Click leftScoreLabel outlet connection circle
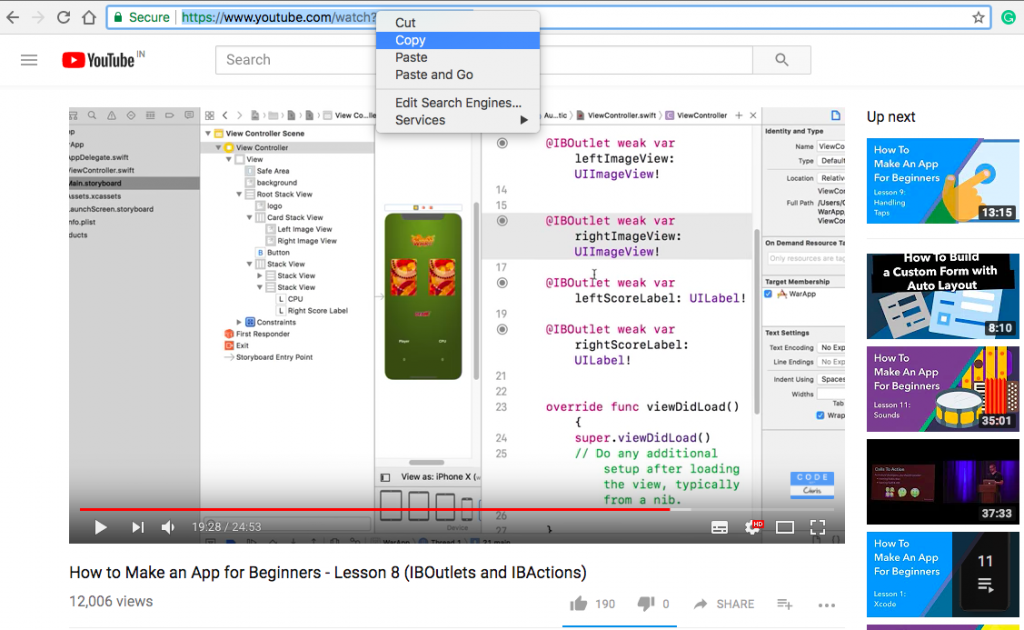This screenshot has height=630, width=1024. 502,283
